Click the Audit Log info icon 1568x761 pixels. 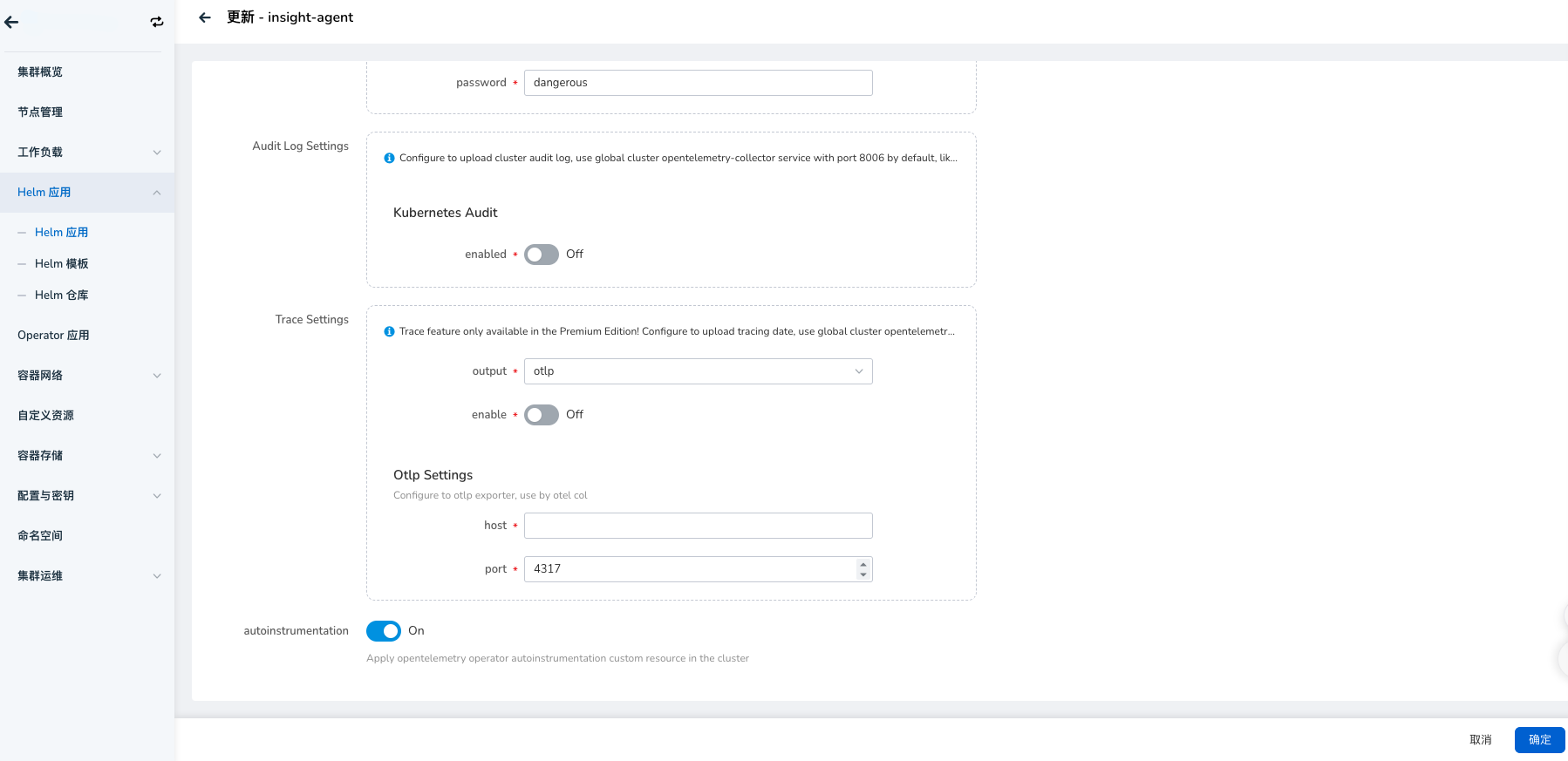pyautogui.click(x=389, y=158)
